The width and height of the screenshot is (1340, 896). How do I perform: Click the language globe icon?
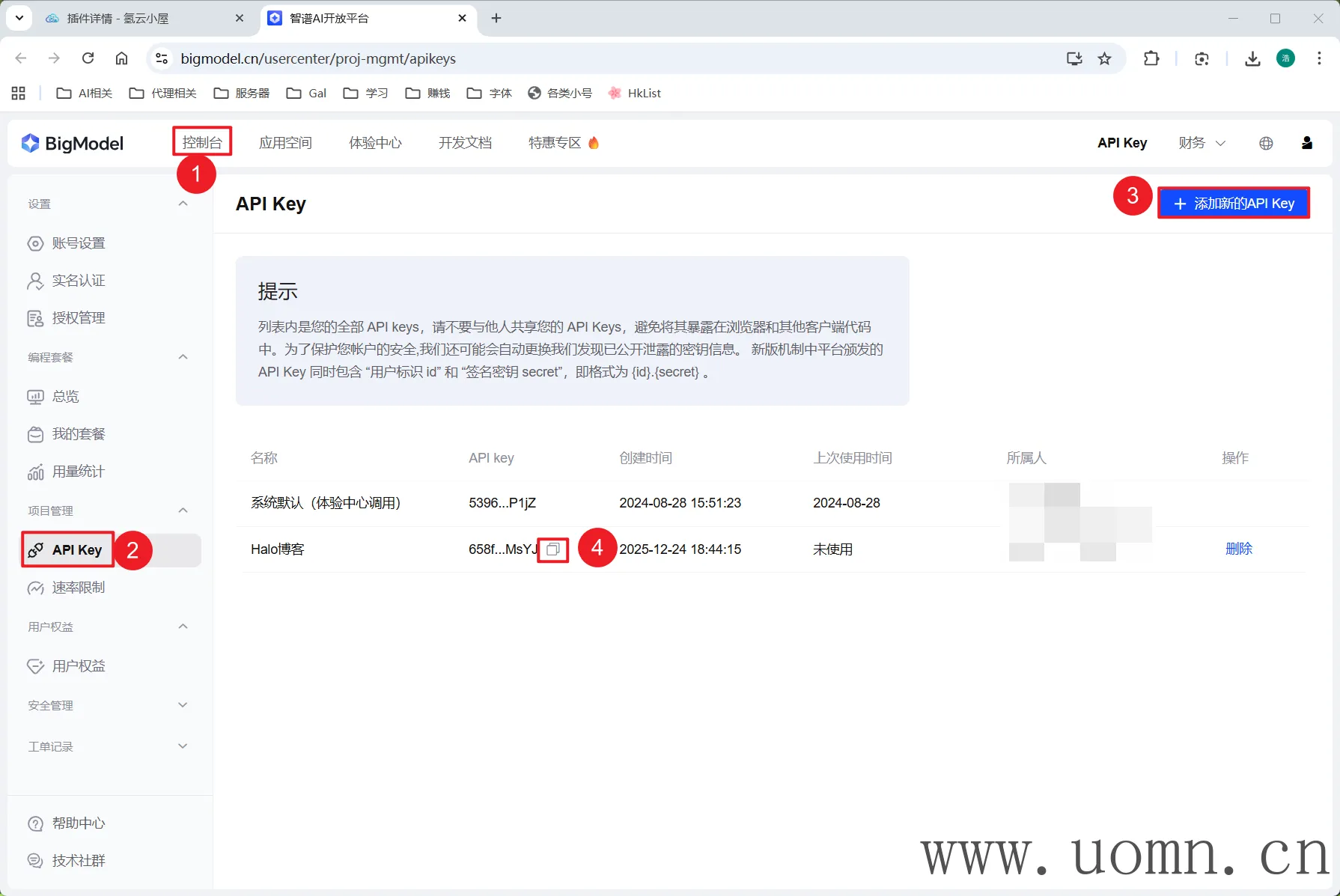(1266, 143)
